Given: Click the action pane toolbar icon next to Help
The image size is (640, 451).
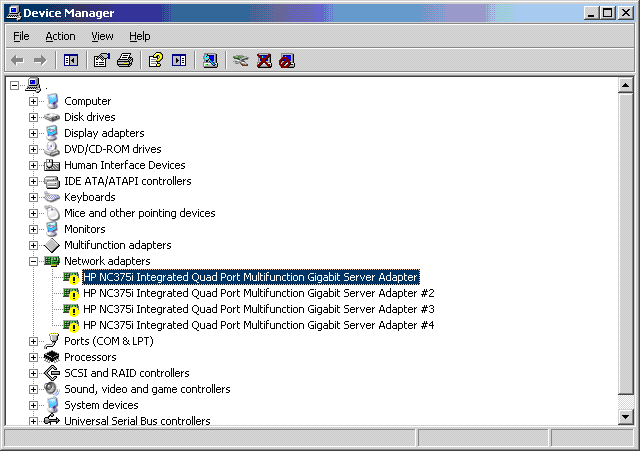Looking at the screenshot, I should (x=179, y=61).
